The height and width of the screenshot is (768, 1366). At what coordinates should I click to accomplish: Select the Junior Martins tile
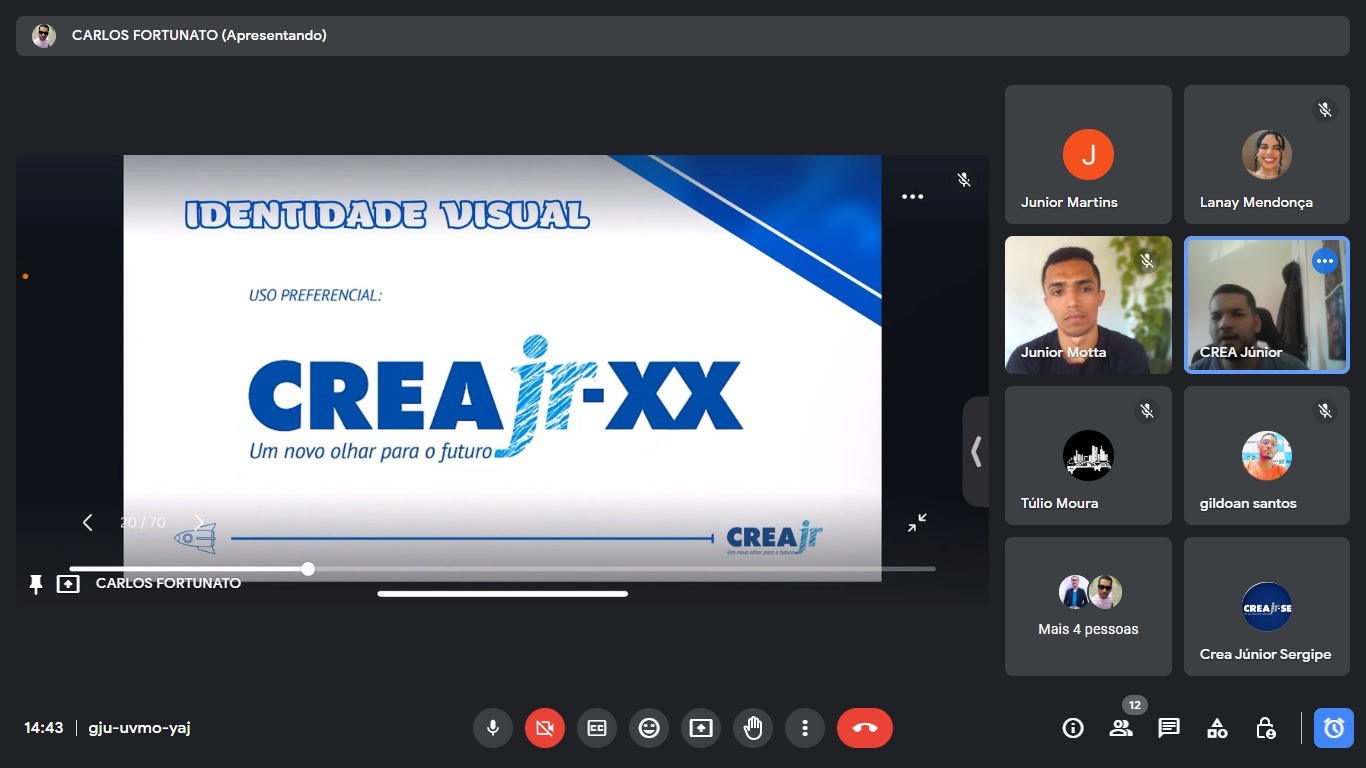tap(1088, 154)
